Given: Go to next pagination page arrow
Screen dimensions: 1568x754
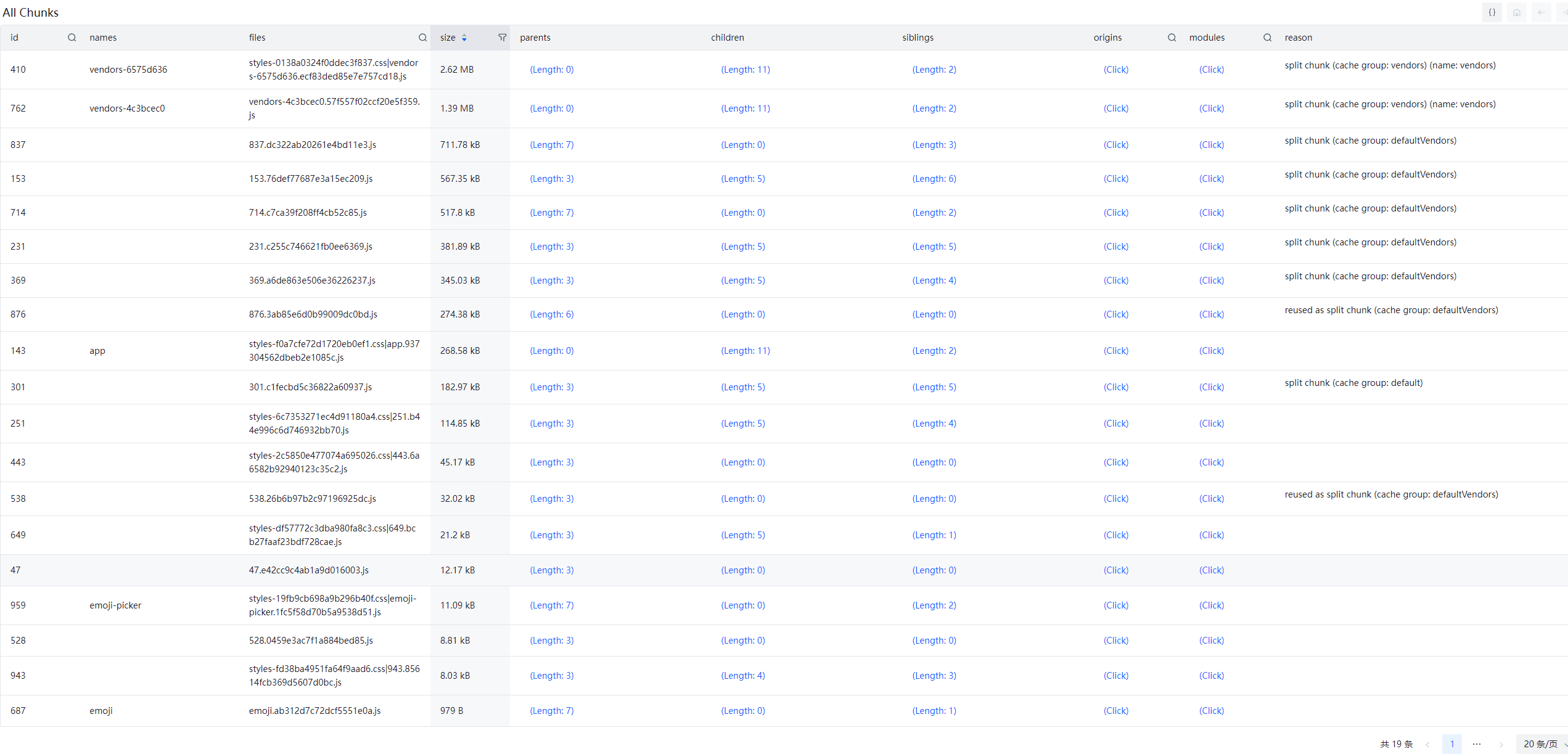Looking at the screenshot, I should point(1501,744).
